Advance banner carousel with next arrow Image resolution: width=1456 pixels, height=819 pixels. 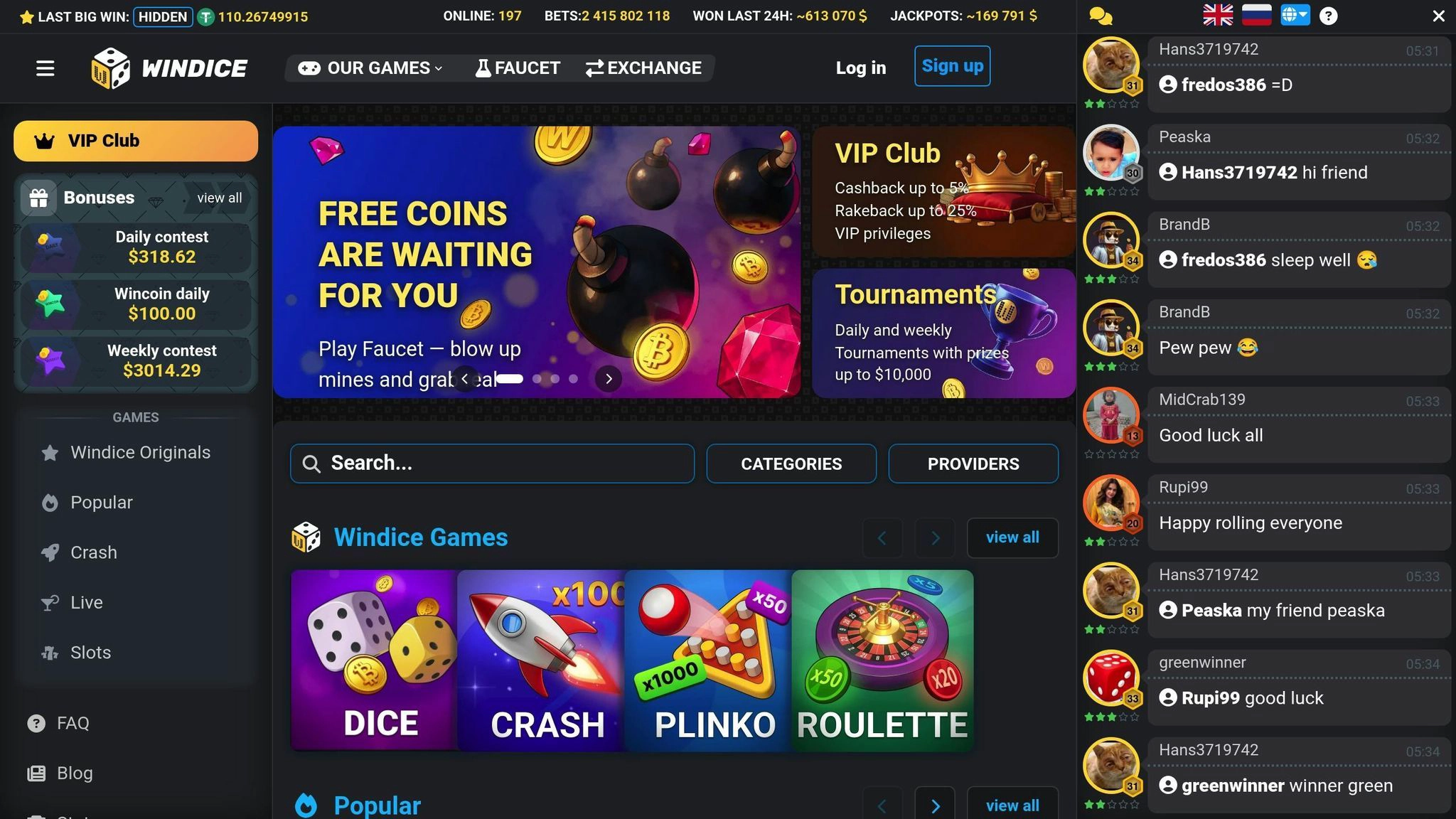(609, 379)
